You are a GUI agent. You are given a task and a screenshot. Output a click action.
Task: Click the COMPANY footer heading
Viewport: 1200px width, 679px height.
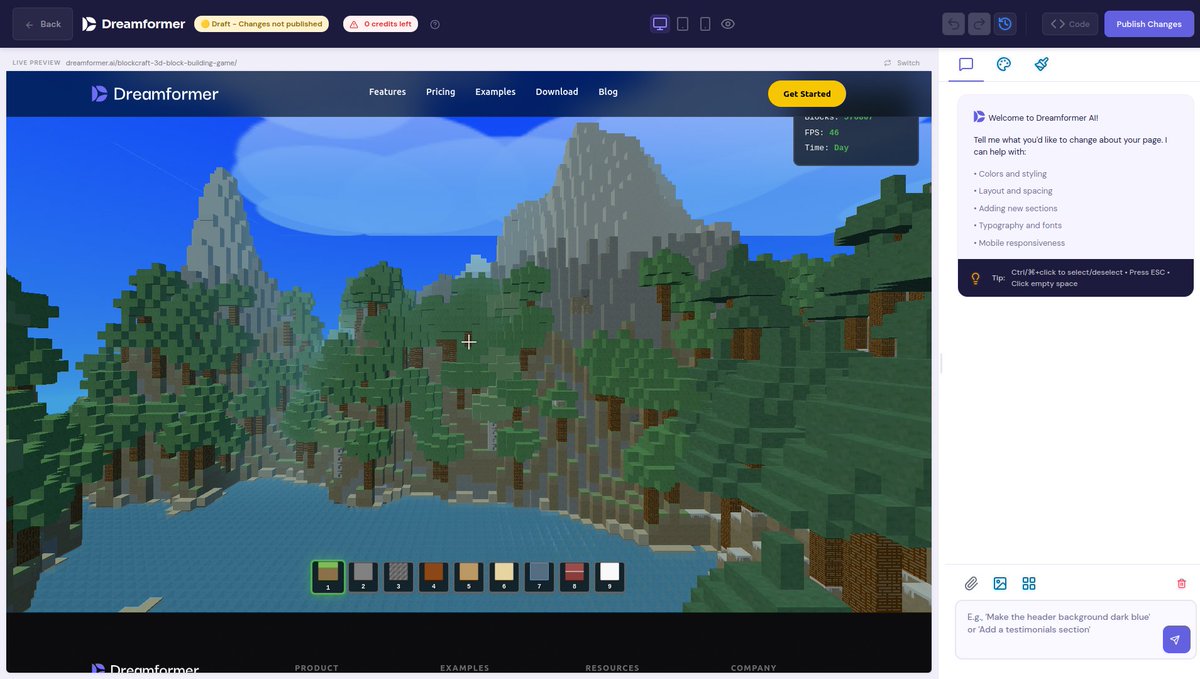[754, 668]
